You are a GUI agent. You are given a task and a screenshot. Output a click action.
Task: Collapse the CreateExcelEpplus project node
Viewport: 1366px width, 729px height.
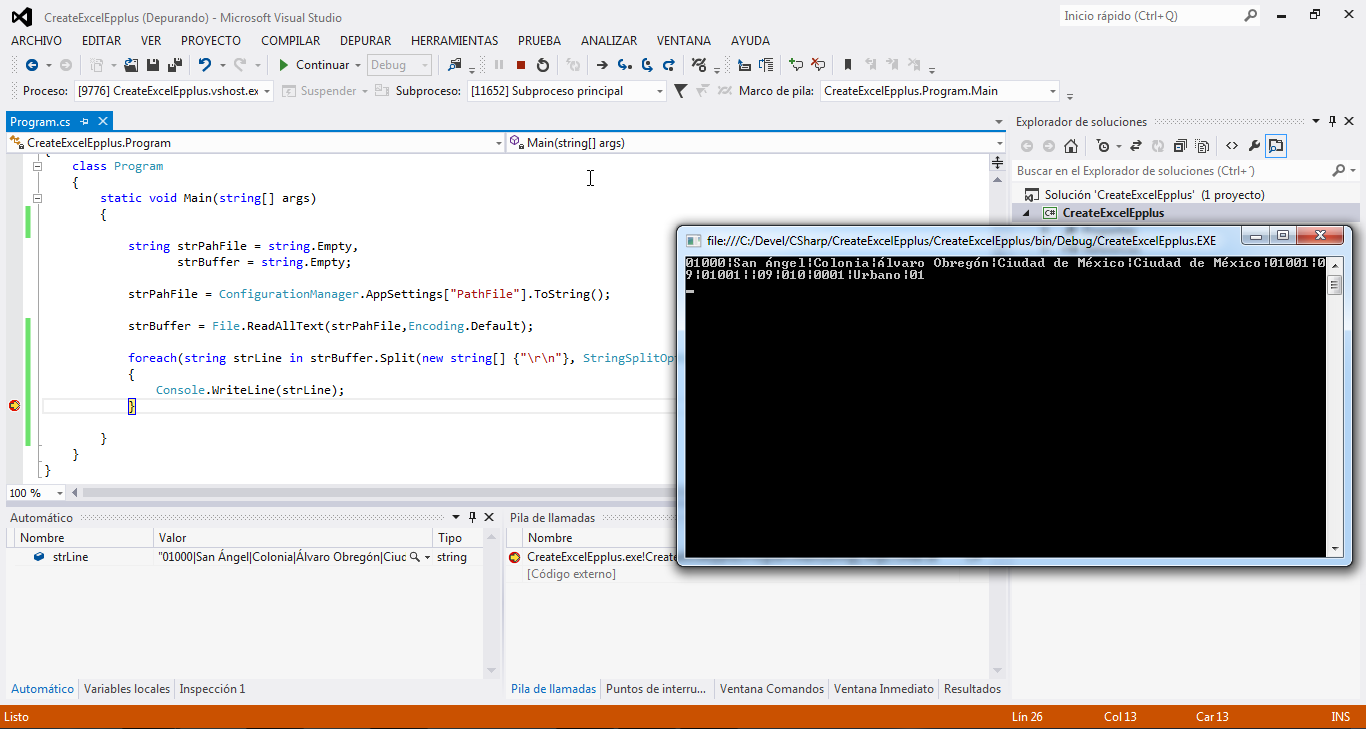click(x=1026, y=213)
